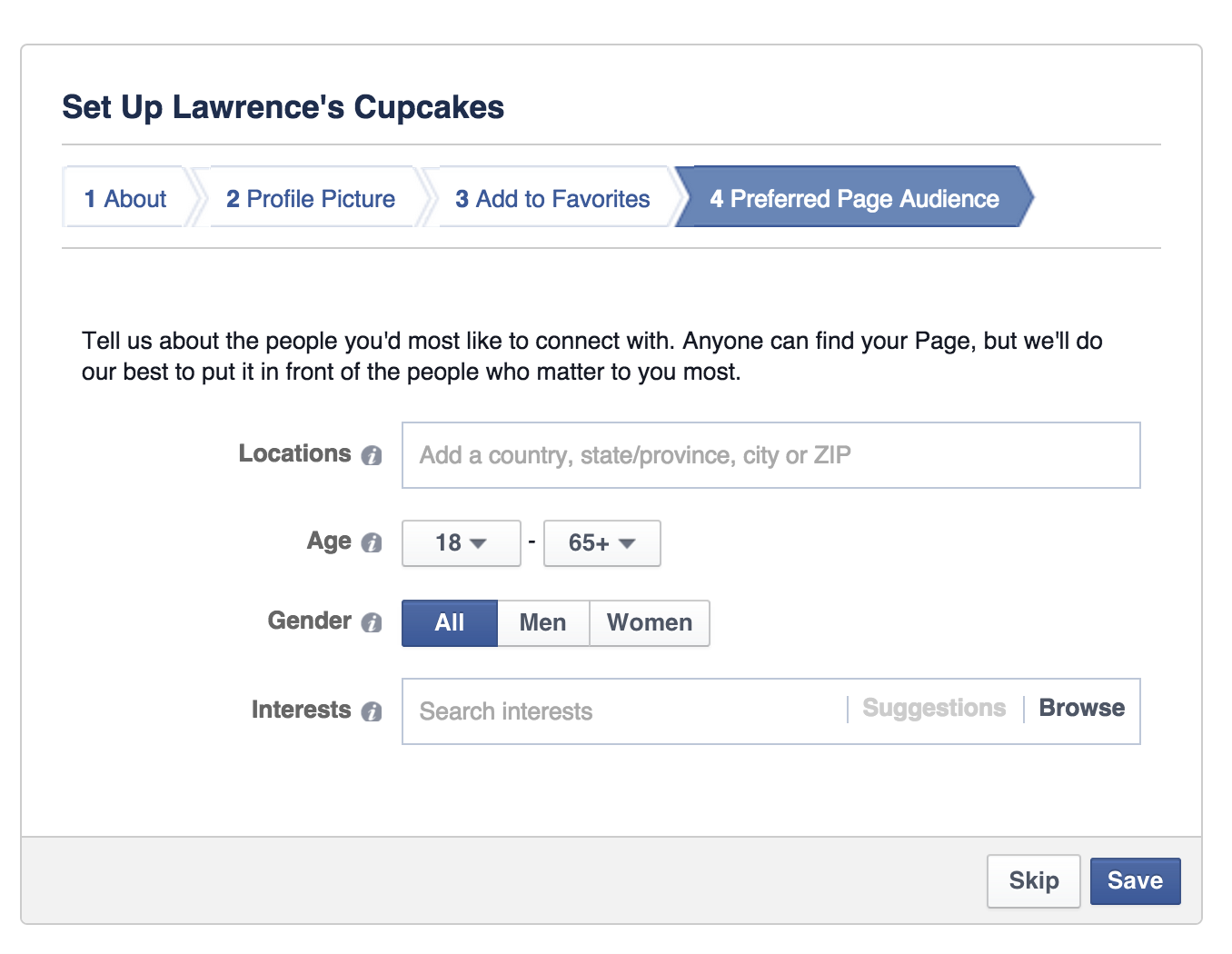The width and height of the screenshot is (1232, 954).
Task: Select Women gender option
Action: 650,623
